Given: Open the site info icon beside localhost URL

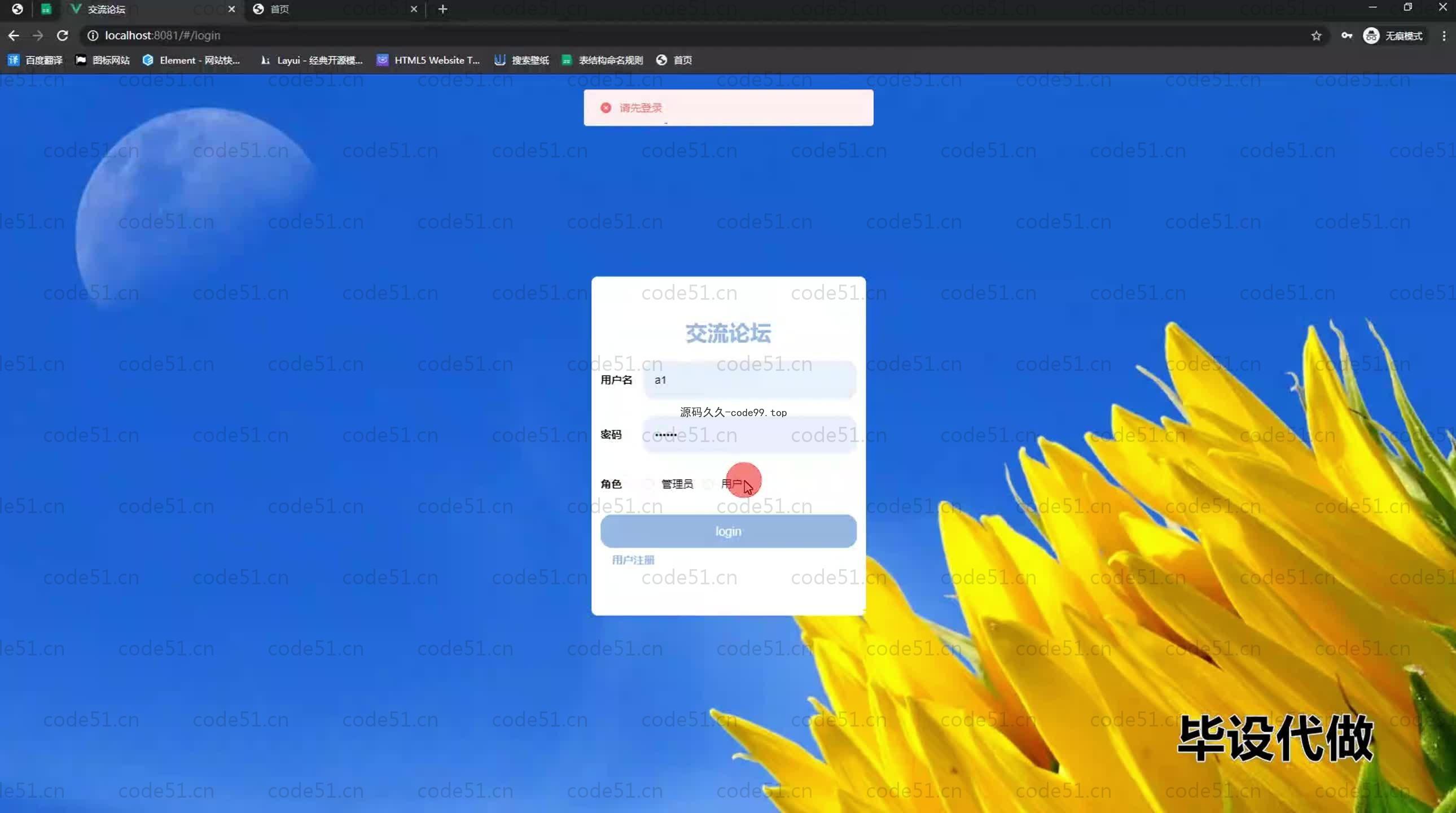Looking at the screenshot, I should pos(93,36).
